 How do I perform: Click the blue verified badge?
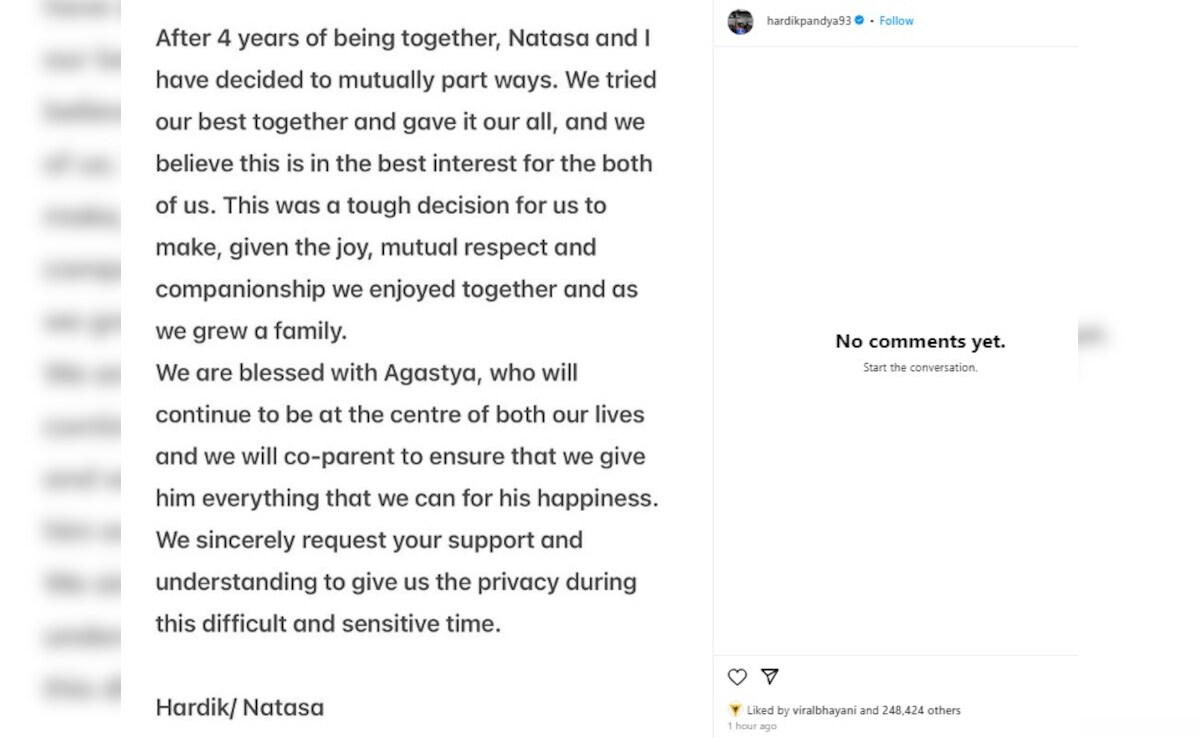coord(859,20)
